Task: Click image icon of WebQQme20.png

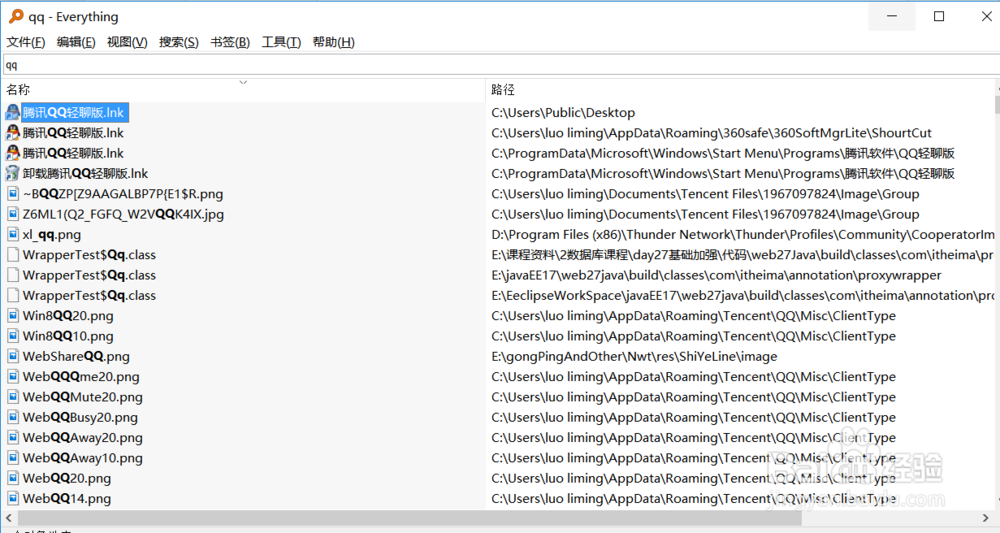Action: [13, 377]
